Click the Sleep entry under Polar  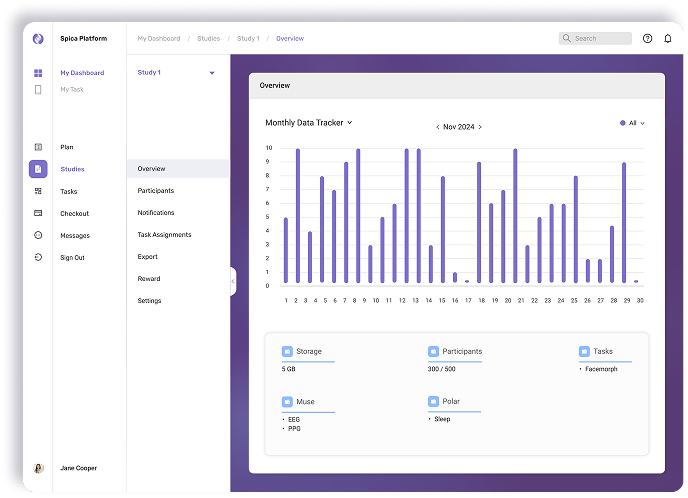tap(442, 419)
